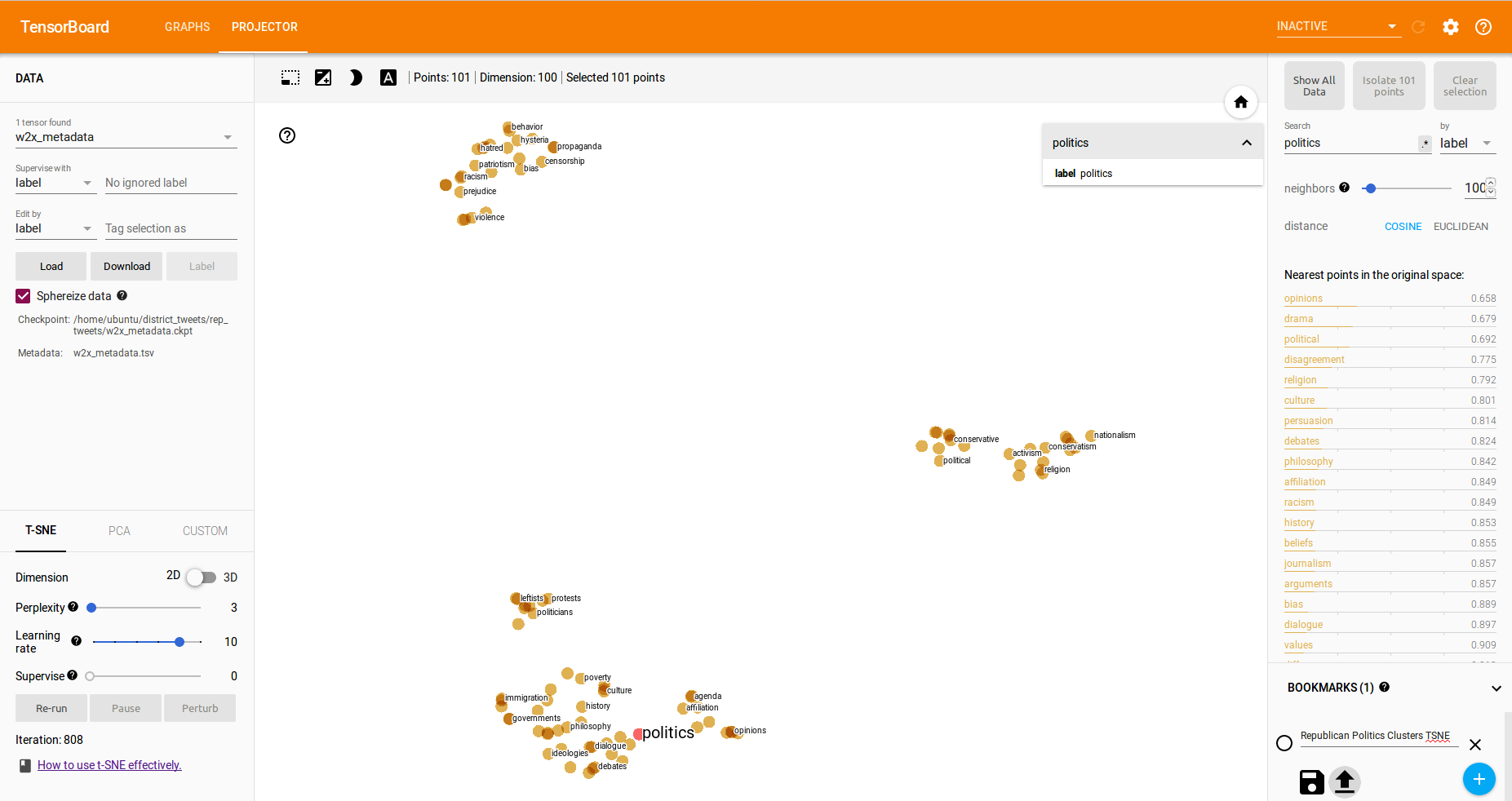The width and height of the screenshot is (1512, 801).
Task: Click the highlighted politics point
Action: [x=639, y=734]
